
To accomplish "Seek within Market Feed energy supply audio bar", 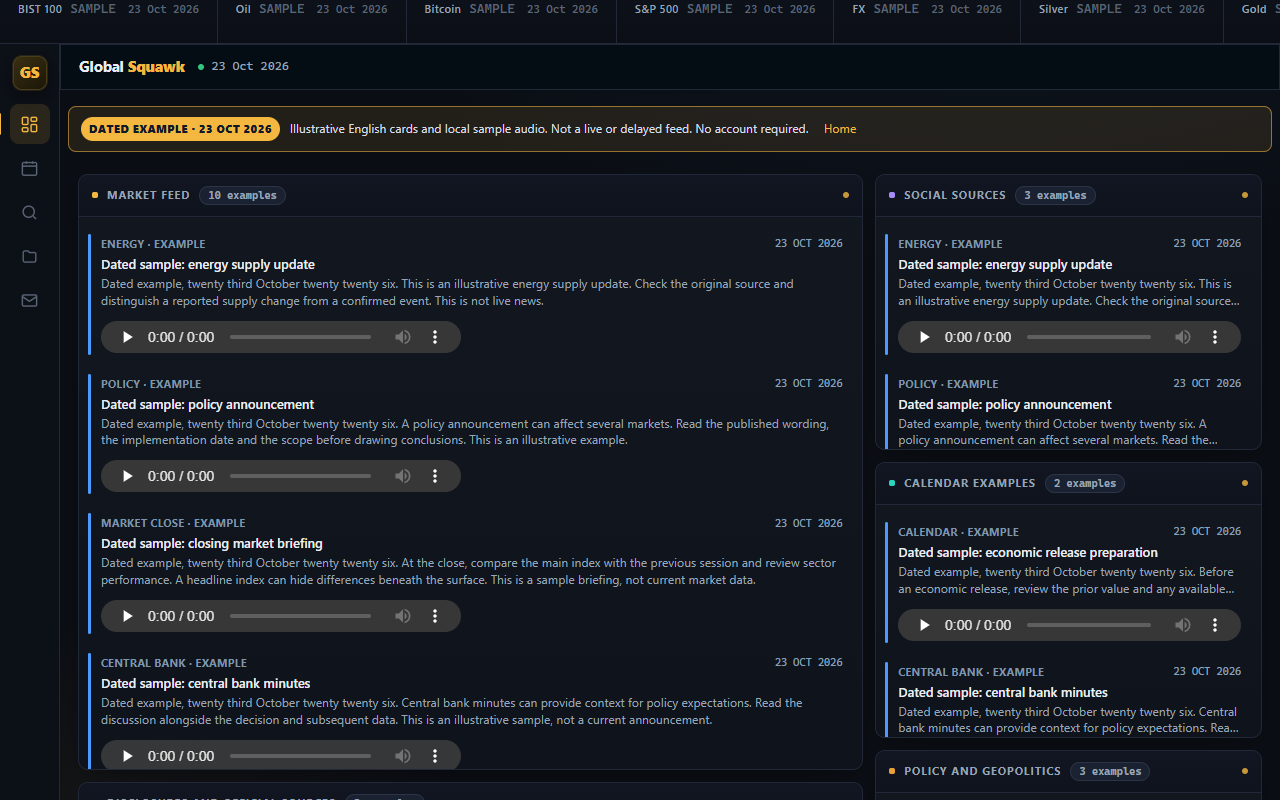I will (300, 337).
